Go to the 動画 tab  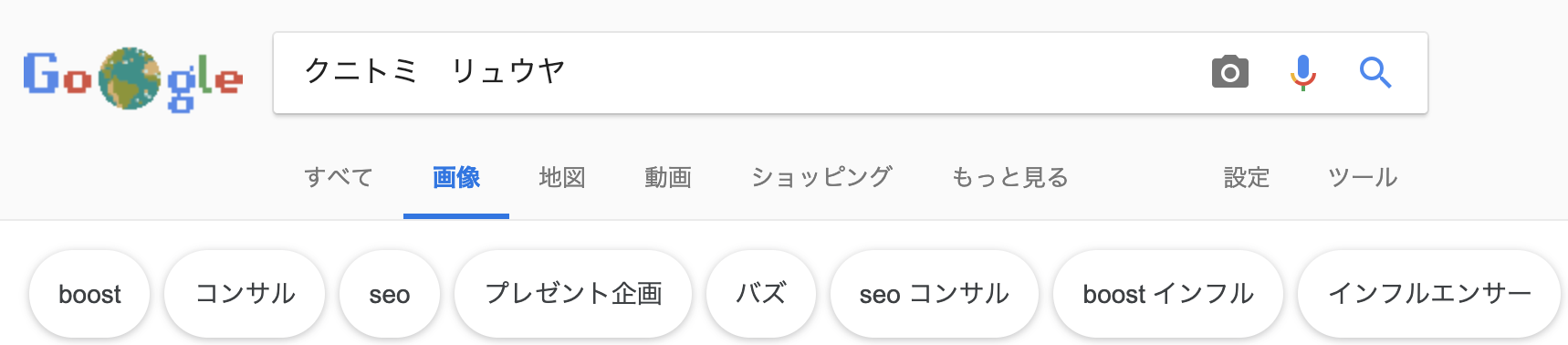[668, 177]
